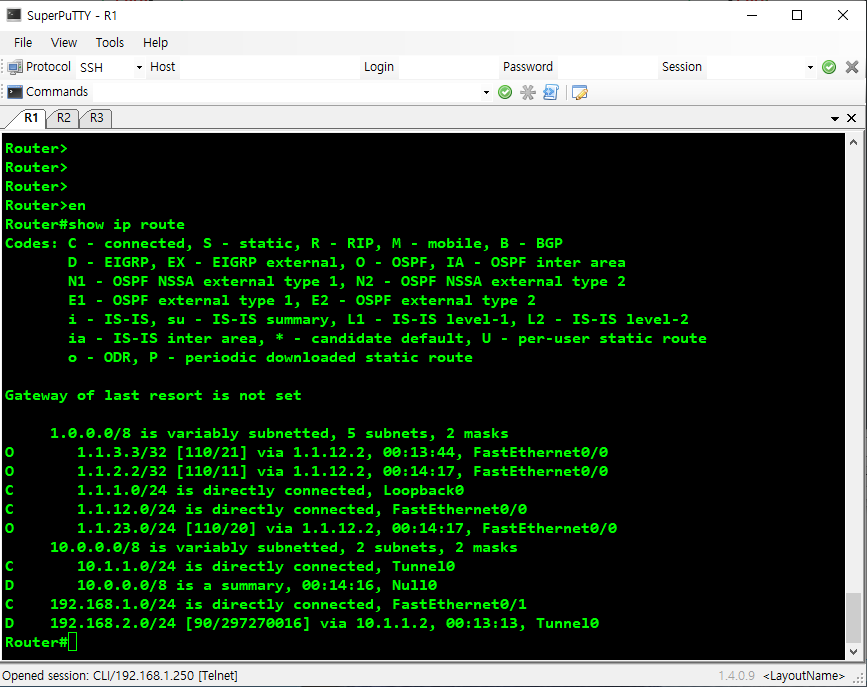Click the 192.168.2.0/24 EIGRP route line
The width and height of the screenshot is (867, 687).
point(302,623)
